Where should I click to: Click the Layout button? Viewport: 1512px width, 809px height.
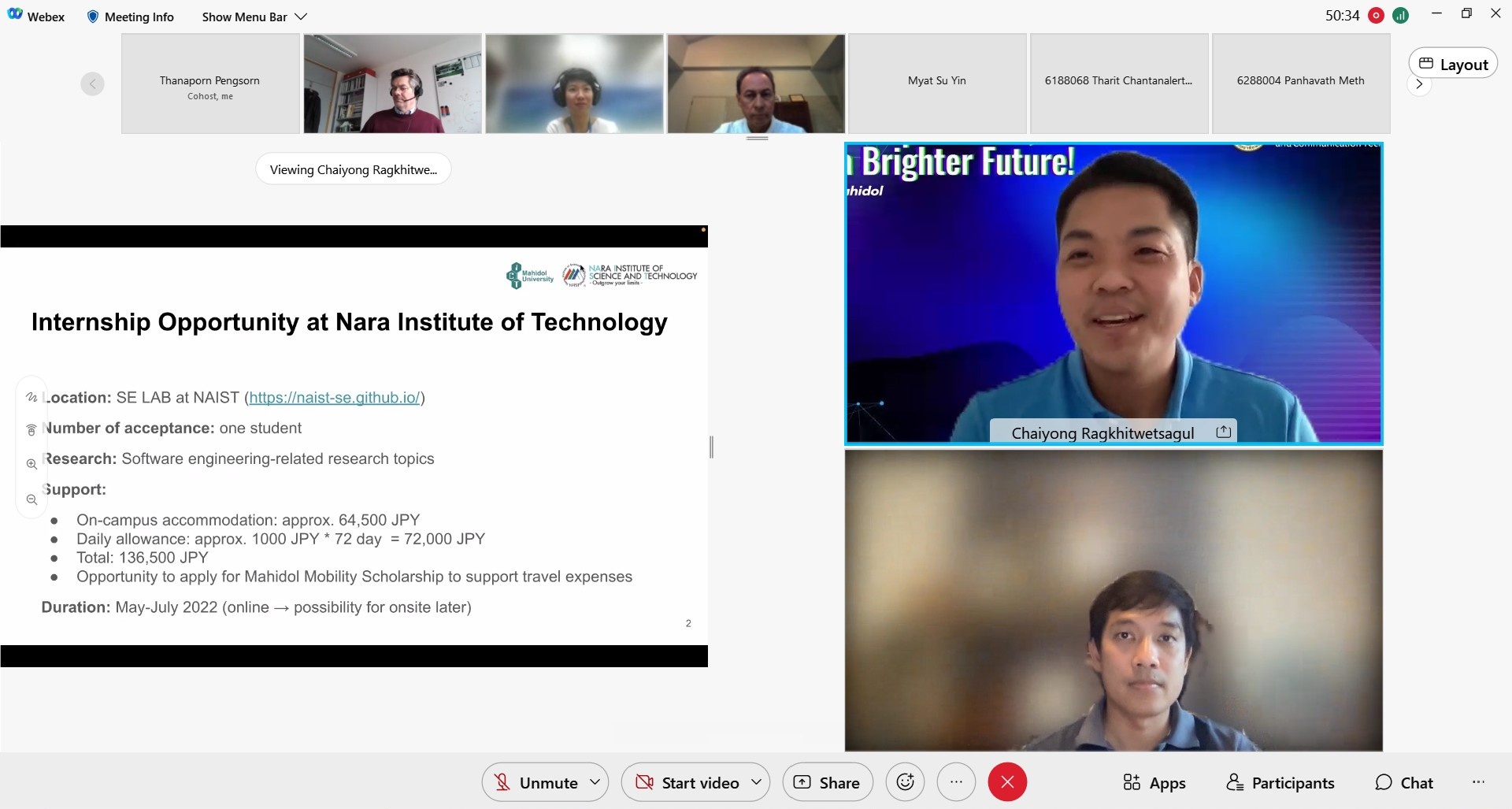coord(1453,65)
